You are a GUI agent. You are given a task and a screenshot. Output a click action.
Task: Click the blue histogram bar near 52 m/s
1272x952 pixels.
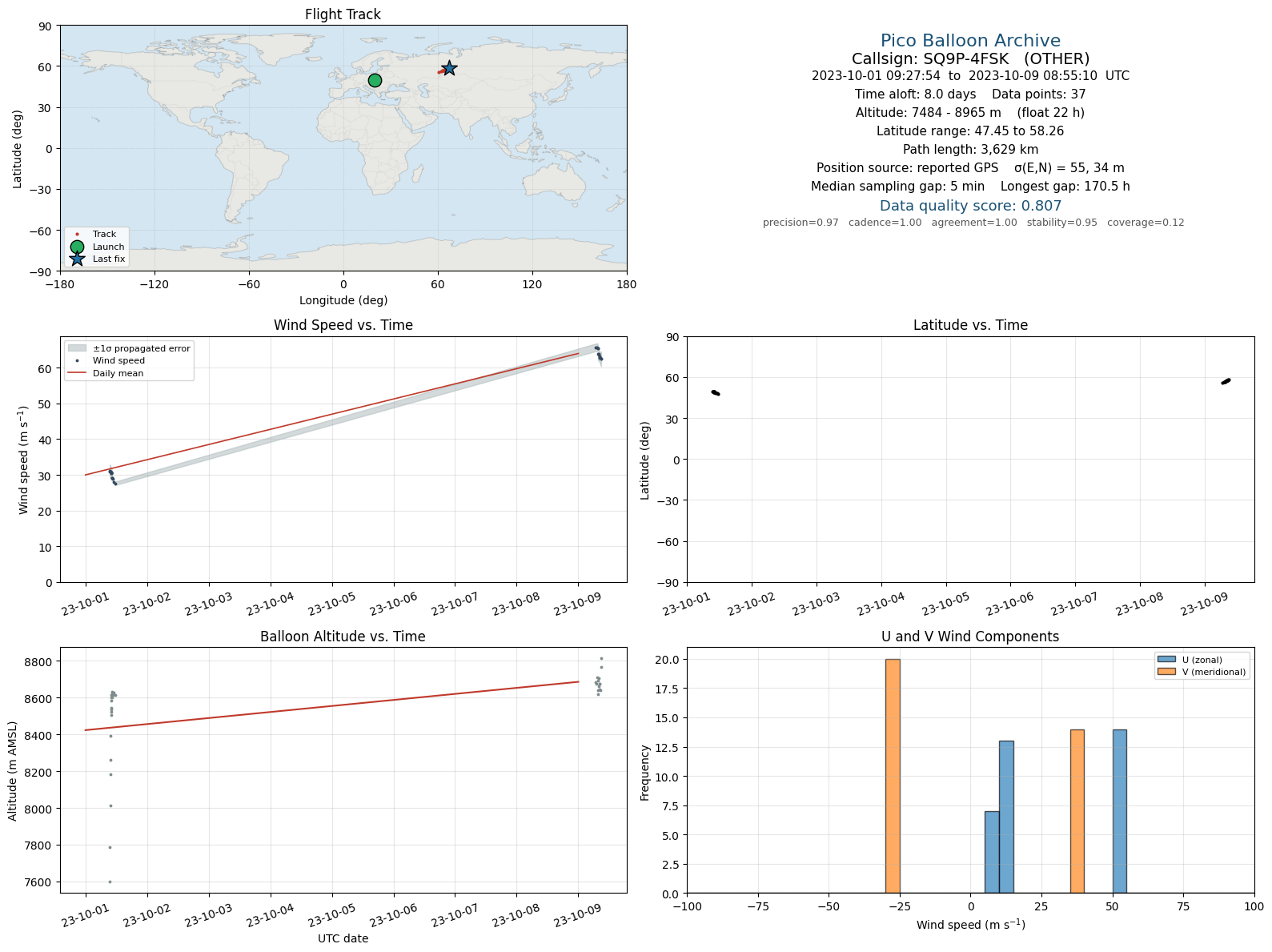(x=1119, y=811)
